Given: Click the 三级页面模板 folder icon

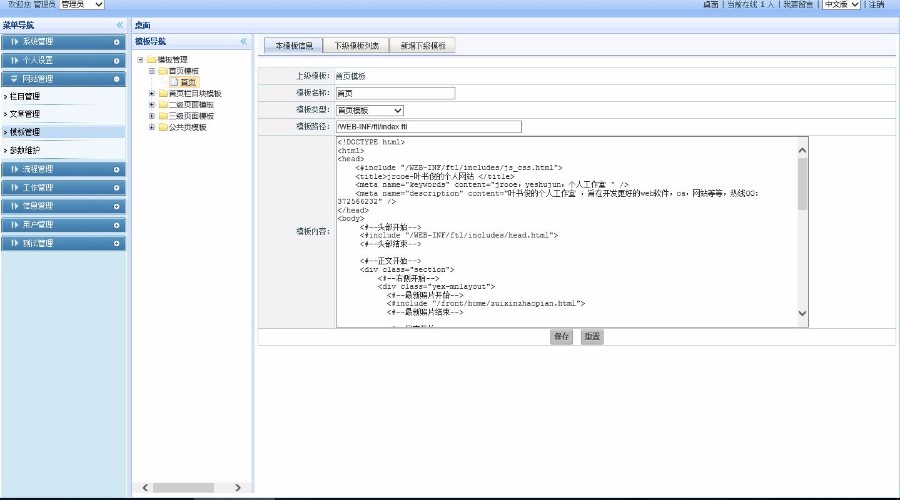Looking at the screenshot, I should (163, 116).
